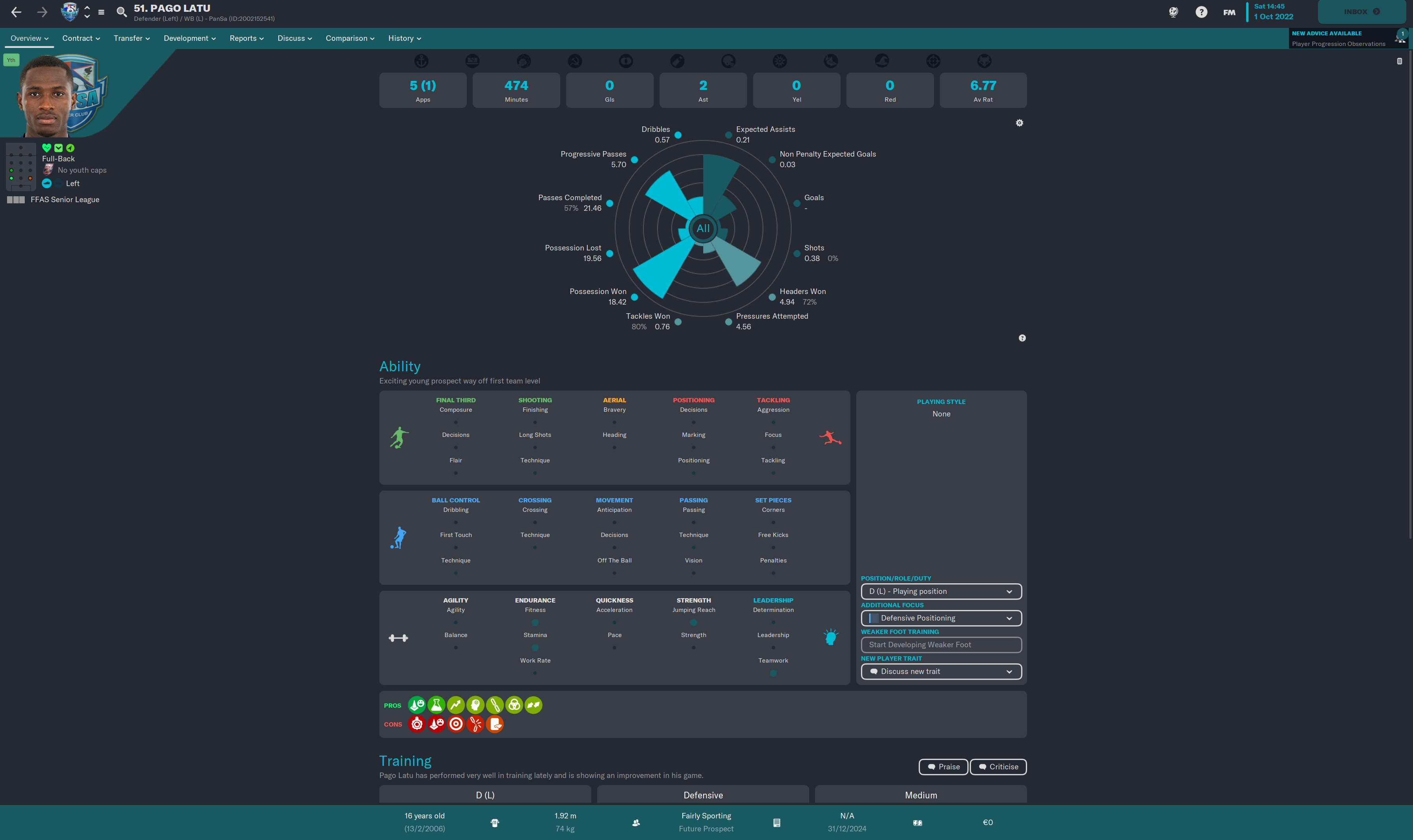Click the FM logo menu

[1228, 12]
